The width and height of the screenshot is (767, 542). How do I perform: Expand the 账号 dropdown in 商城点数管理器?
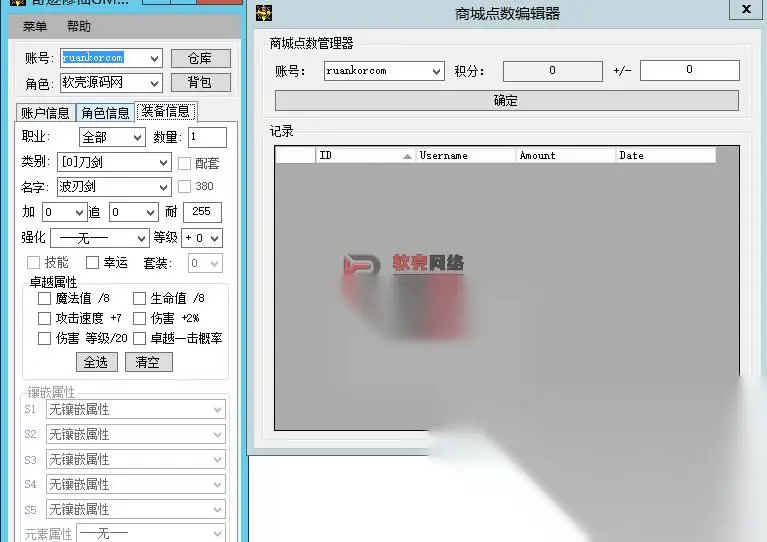click(437, 71)
